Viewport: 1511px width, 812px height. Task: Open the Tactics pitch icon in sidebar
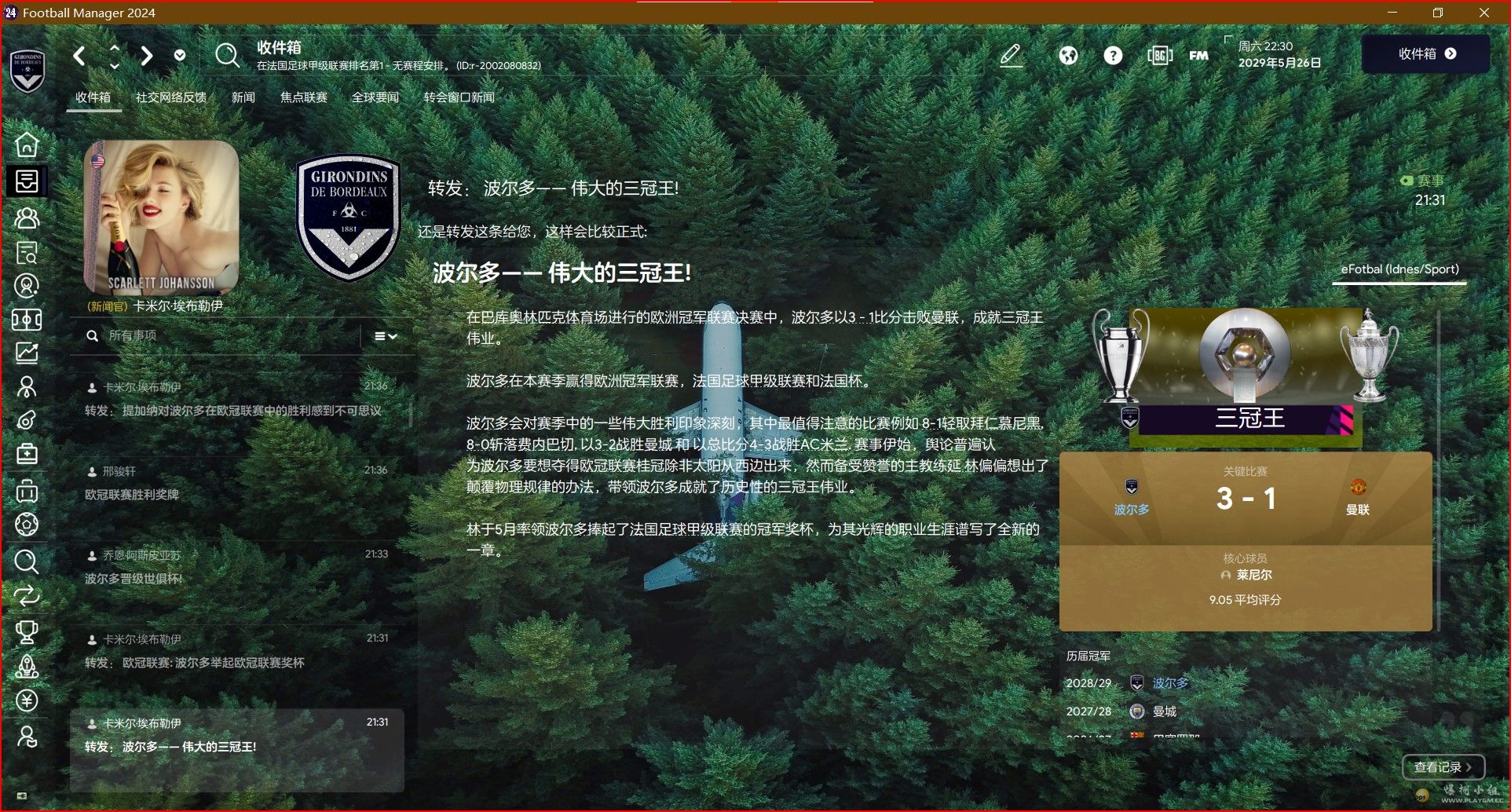pyautogui.click(x=27, y=320)
